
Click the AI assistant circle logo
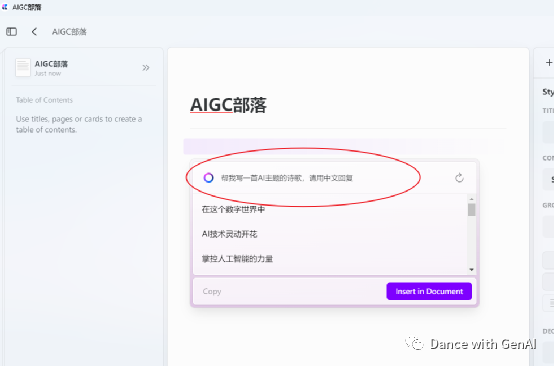click(x=208, y=178)
